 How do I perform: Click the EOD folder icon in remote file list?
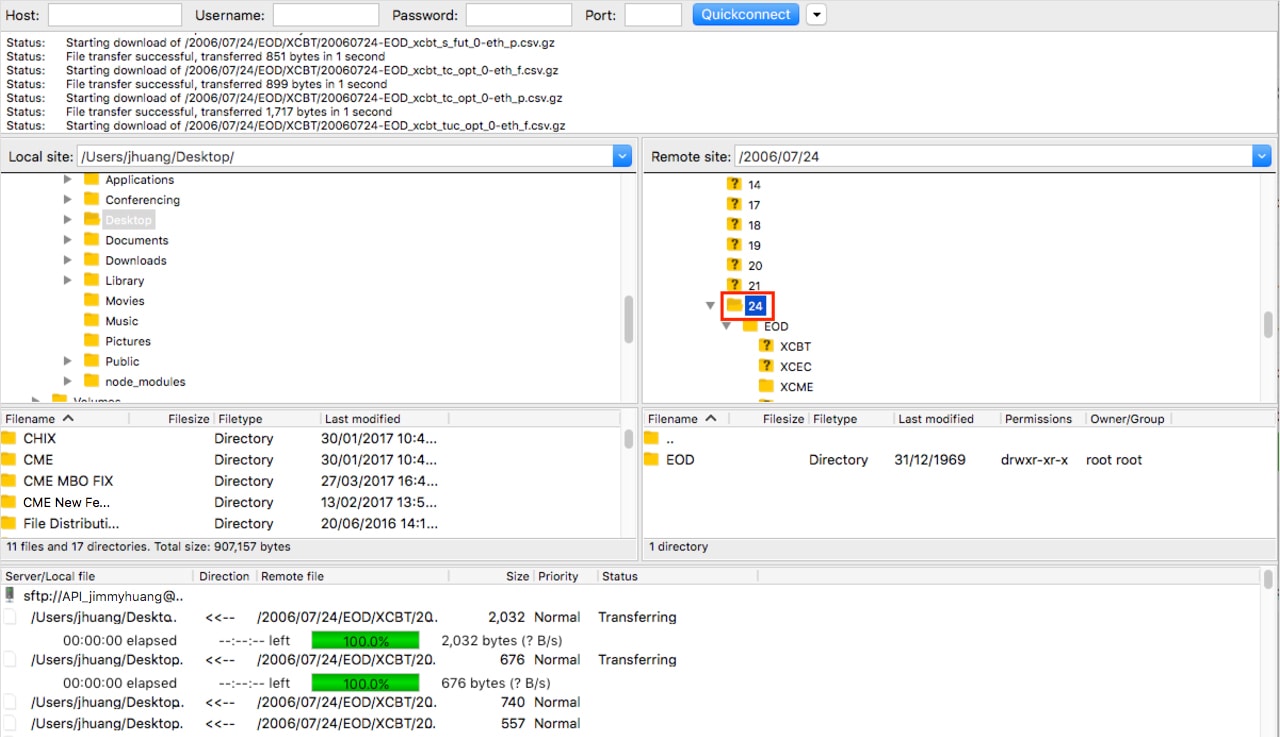[652, 460]
